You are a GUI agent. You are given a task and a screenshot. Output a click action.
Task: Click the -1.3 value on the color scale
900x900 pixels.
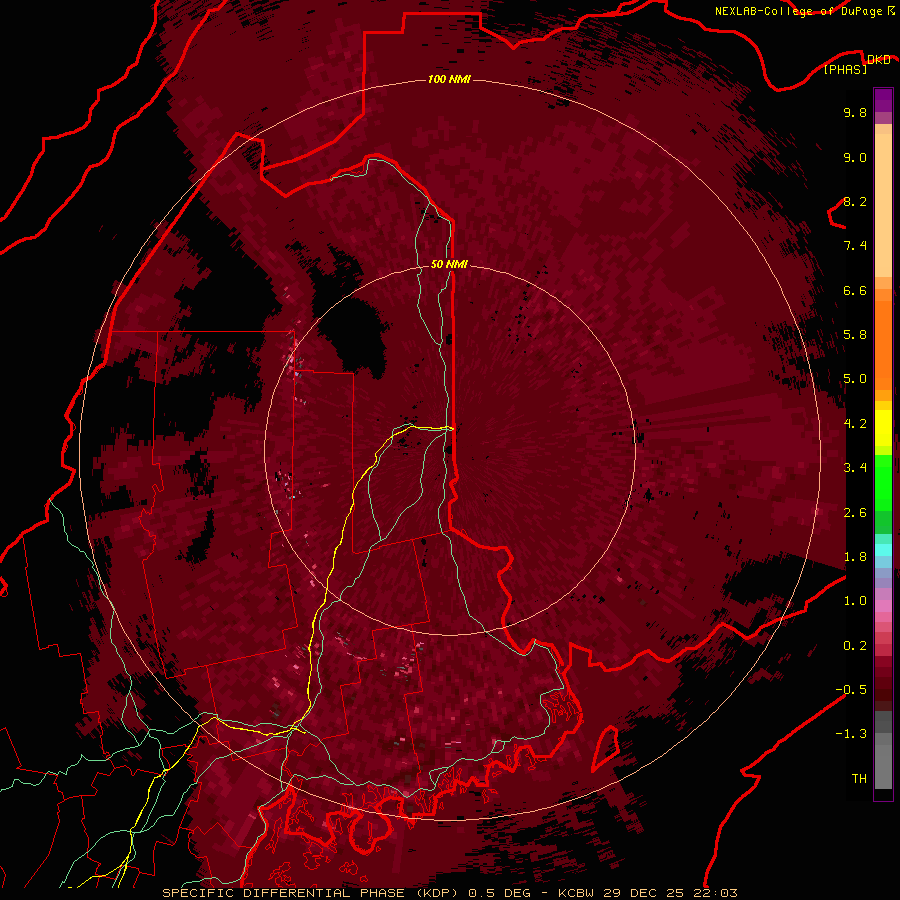tap(851, 734)
